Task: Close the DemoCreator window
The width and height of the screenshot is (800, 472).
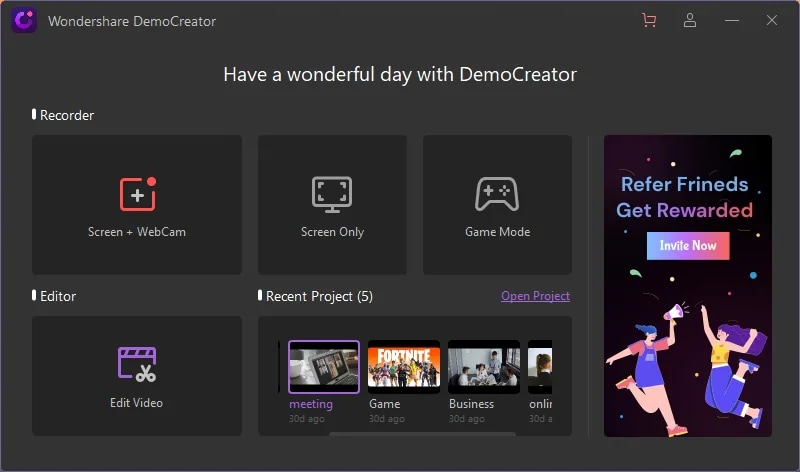Action: (x=771, y=20)
